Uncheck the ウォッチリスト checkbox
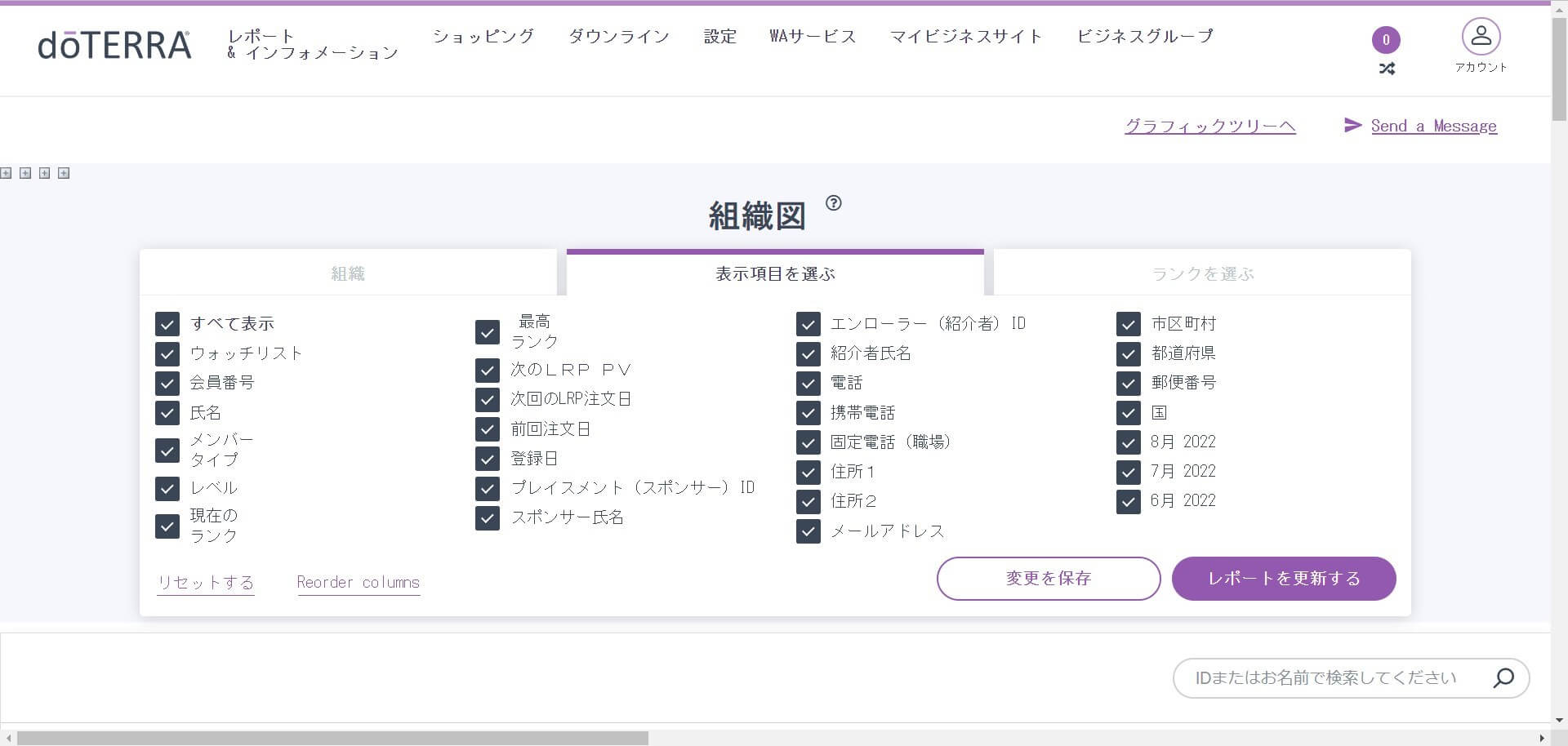Screen dimensions: 1568x746 (x=167, y=353)
